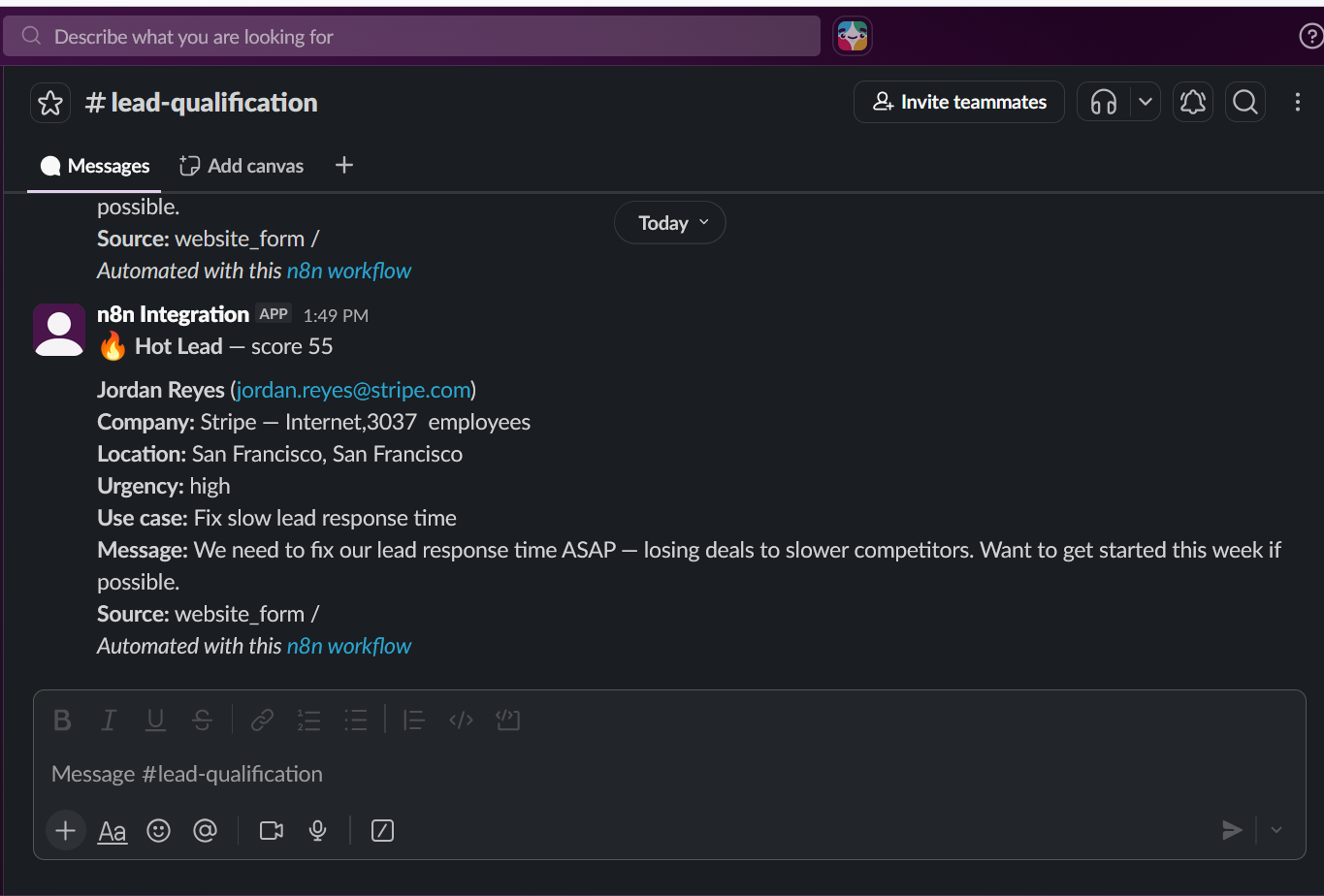Open schedule send options dropdown
Viewport: 1324px width, 896px height.
click(1276, 830)
